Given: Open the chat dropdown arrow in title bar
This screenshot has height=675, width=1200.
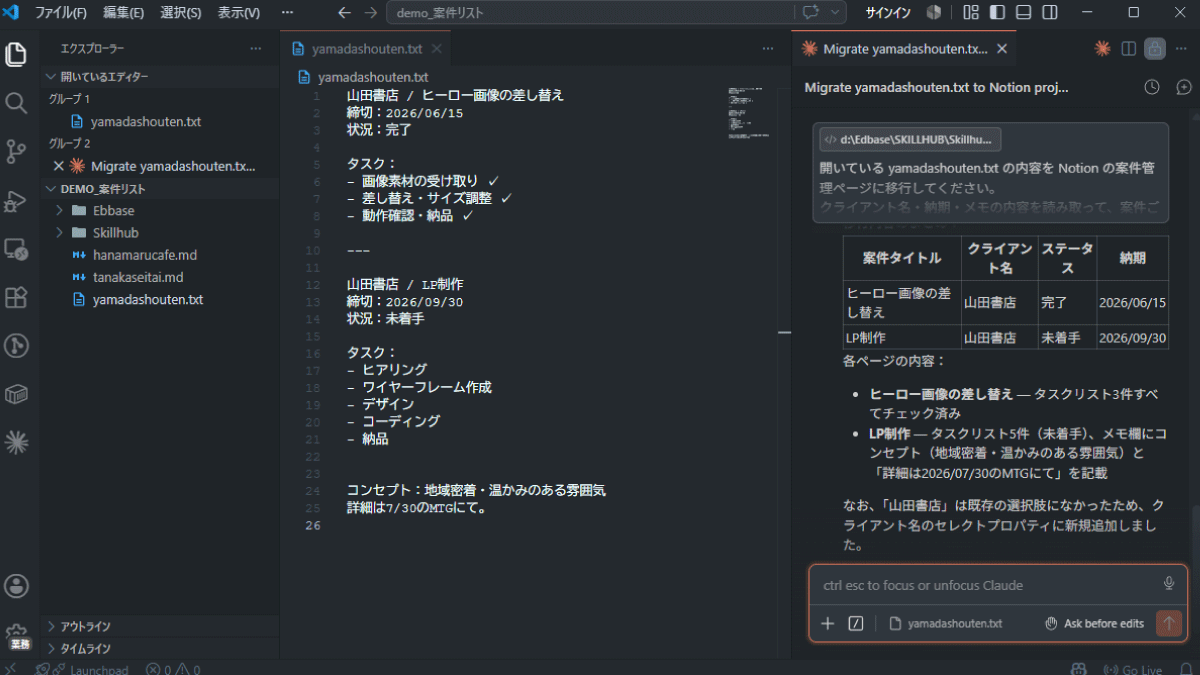Looking at the screenshot, I should pyautogui.click(x=835, y=13).
